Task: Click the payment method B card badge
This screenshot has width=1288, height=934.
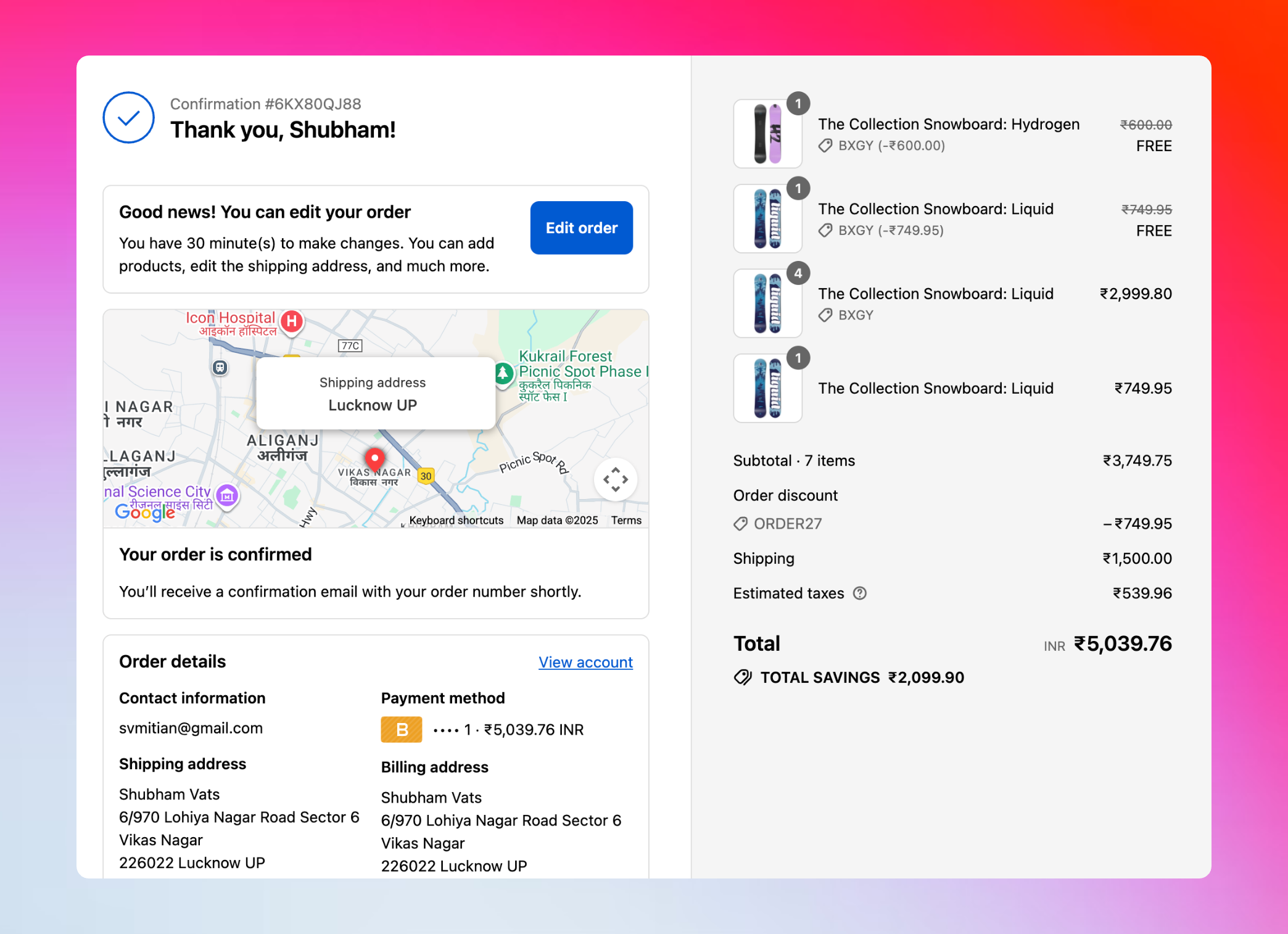Action: [x=401, y=729]
